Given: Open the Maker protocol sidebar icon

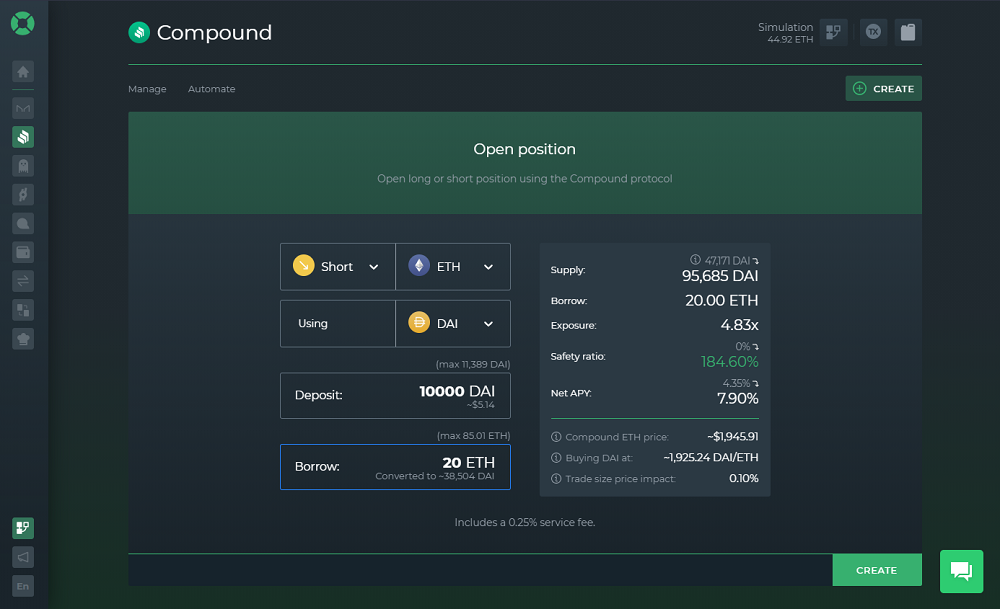Looking at the screenshot, I should coord(23,108).
